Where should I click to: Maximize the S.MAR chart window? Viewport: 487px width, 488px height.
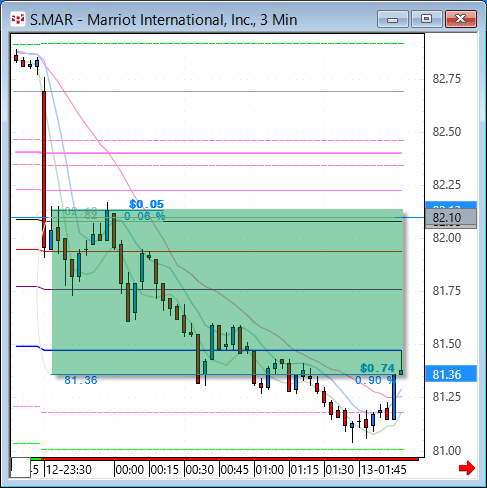(x=427, y=19)
